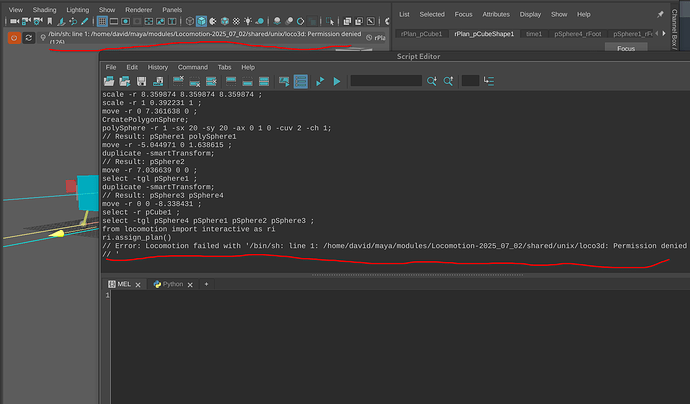Toggle the Field Chart icon
This screenshot has width=690, height=404.
(149, 21)
